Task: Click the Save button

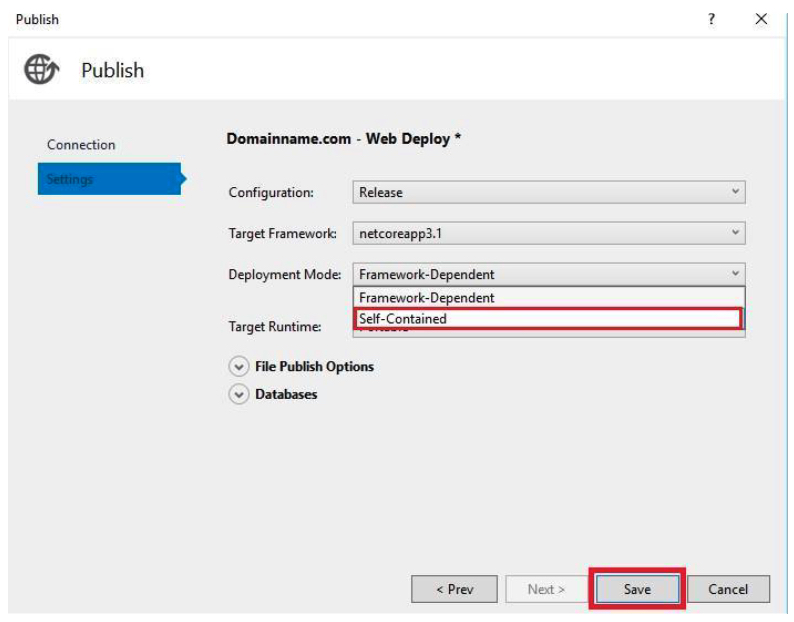Action: [637, 589]
